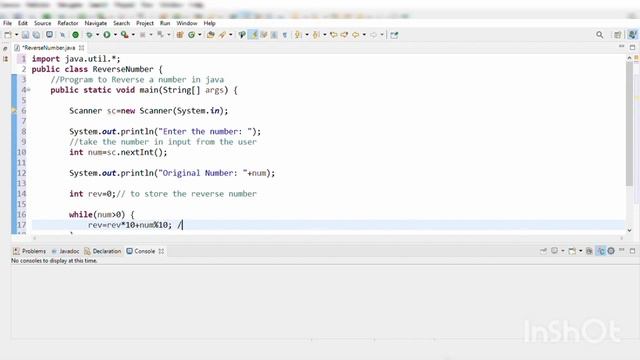
Task: Click the Back navigation arrow icon
Action: click(x=356, y=35)
